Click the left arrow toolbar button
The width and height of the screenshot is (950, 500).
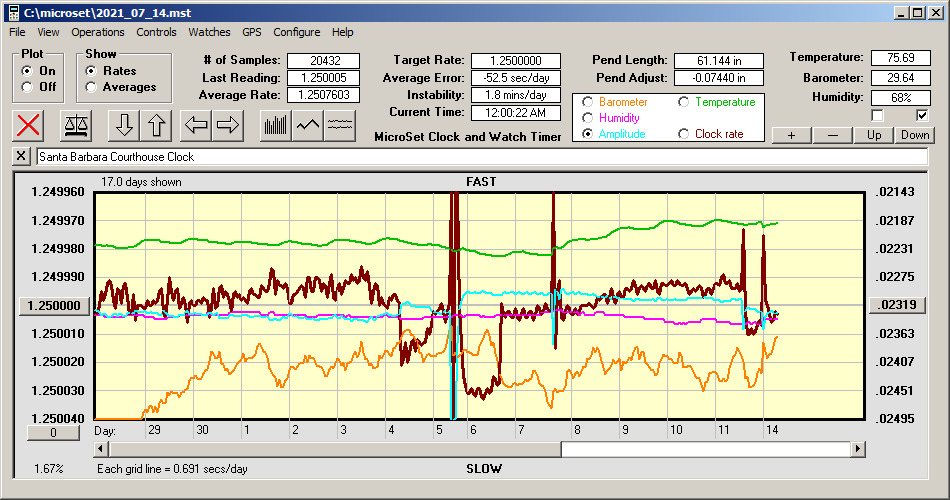click(x=196, y=125)
